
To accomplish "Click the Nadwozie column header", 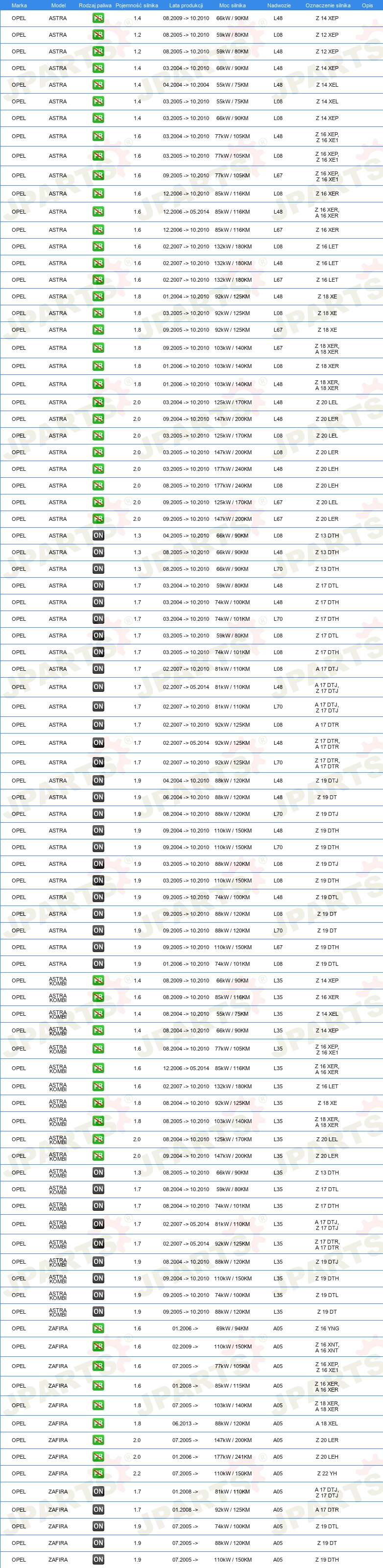I will click(x=279, y=5).
